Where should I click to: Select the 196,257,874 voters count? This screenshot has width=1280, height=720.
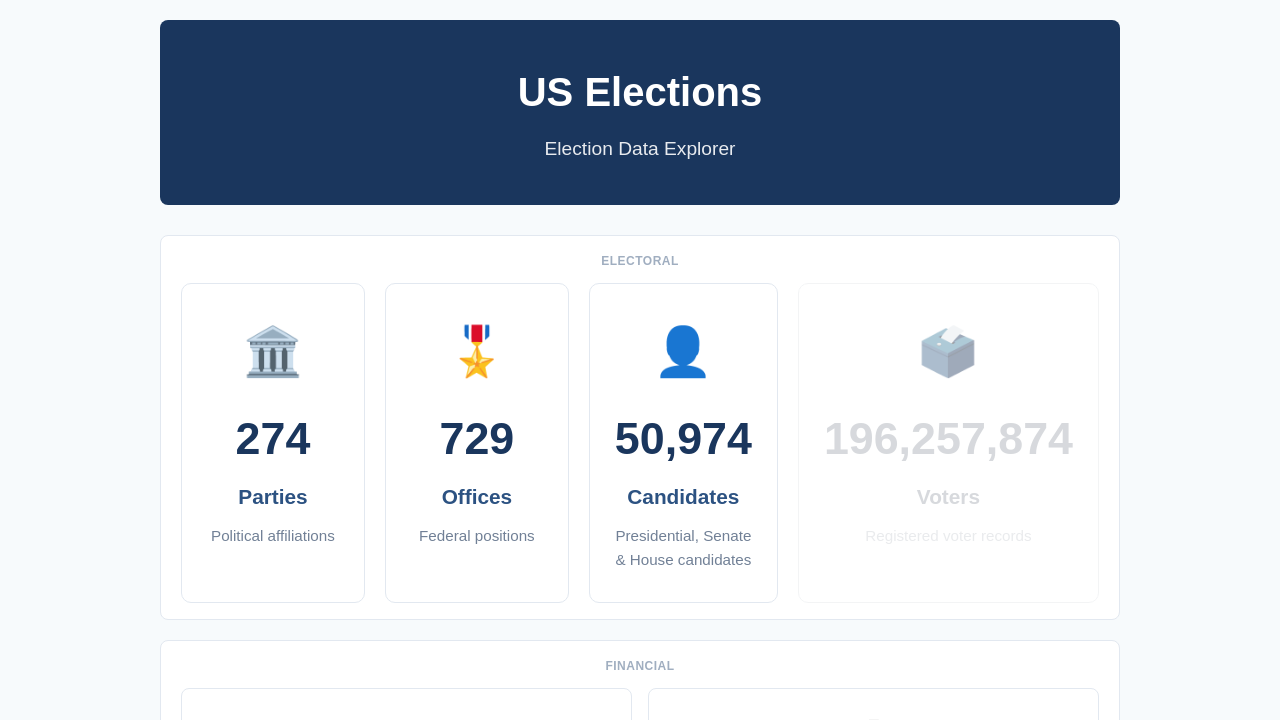pyautogui.click(x=948, y=438)
